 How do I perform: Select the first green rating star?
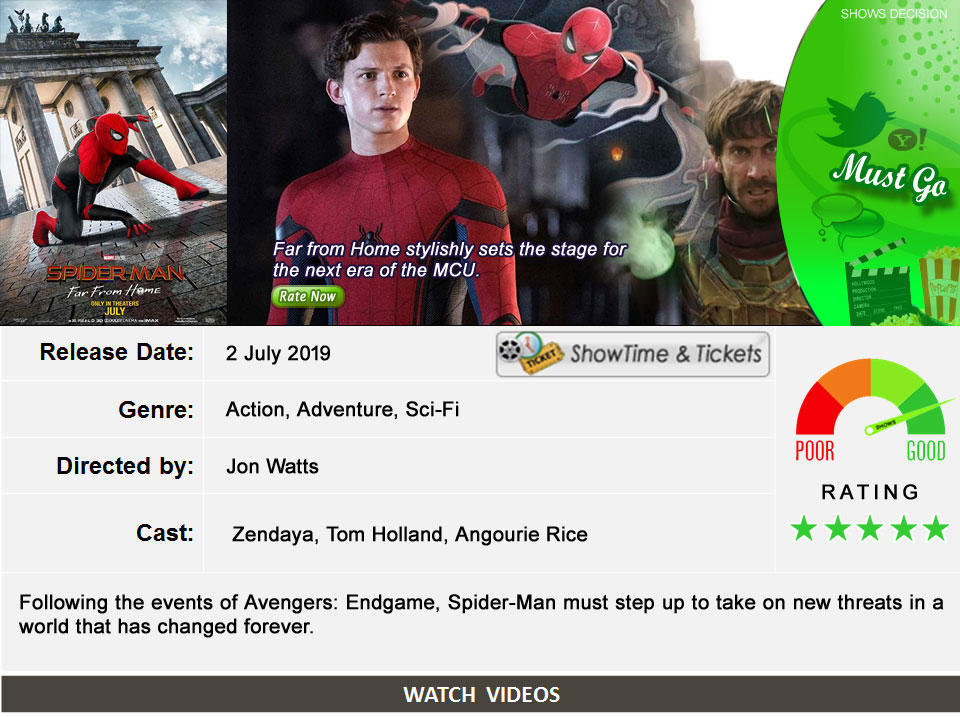[804, 528]
